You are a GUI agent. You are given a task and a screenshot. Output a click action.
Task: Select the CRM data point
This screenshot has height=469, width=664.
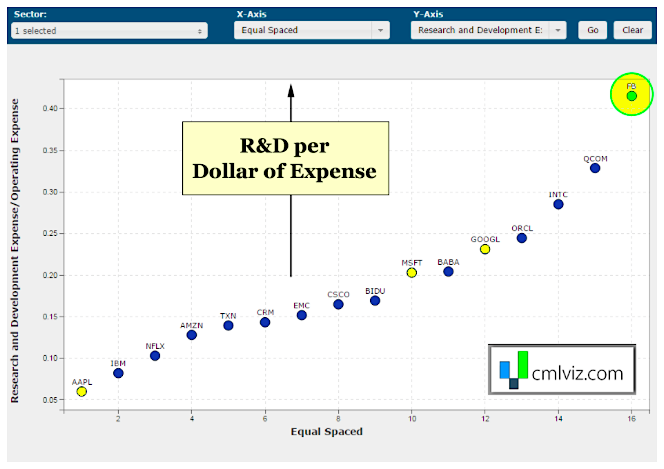(x=265, y=322)
